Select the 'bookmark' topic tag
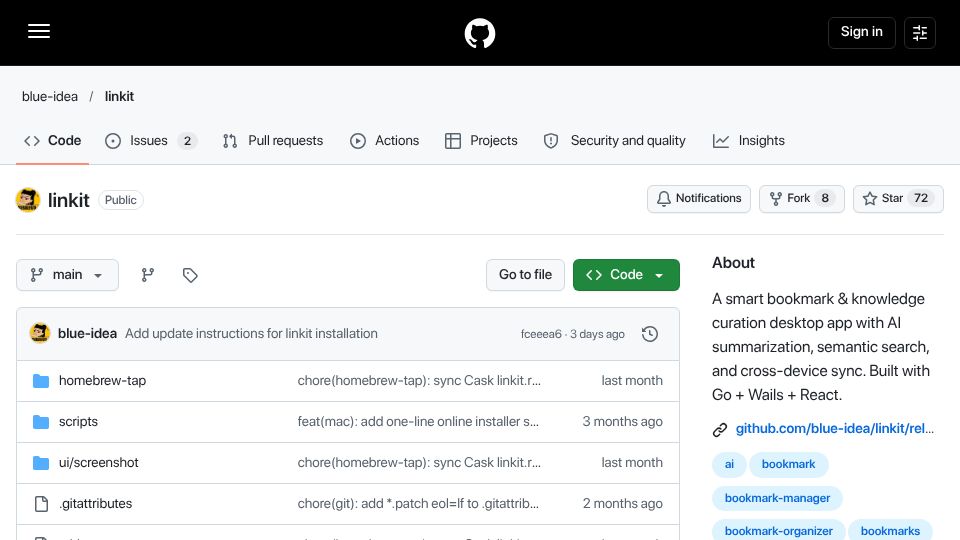This screenshot has width=960, height=540. [x=789, y=465]
